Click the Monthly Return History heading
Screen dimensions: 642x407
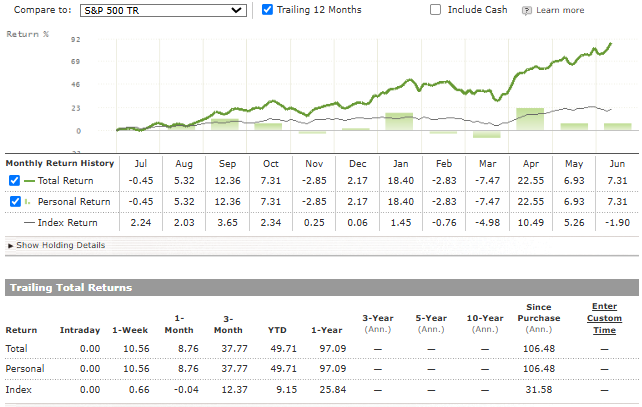(60, 163)
